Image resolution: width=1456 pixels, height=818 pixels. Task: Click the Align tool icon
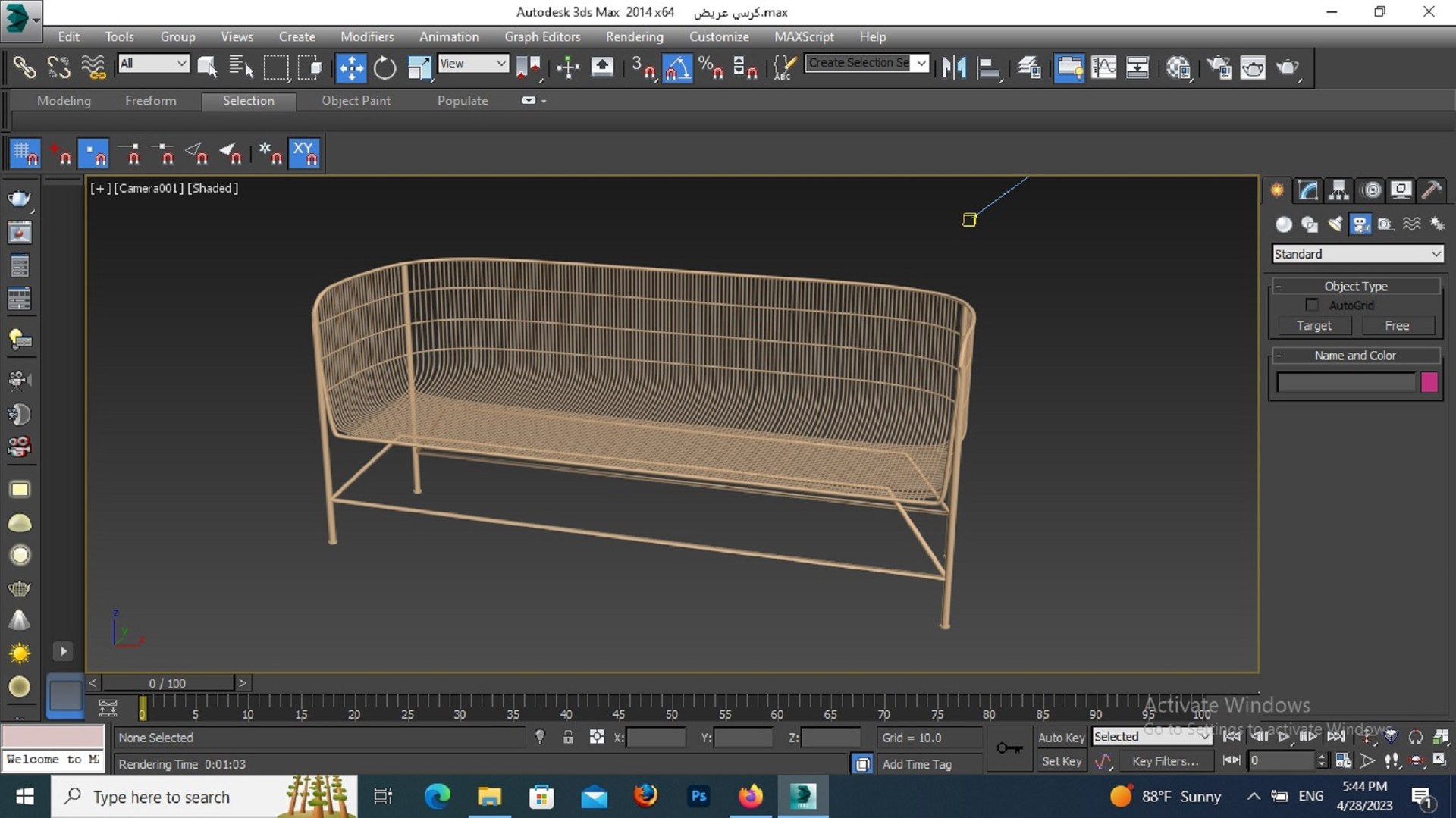tap(988, 67)
